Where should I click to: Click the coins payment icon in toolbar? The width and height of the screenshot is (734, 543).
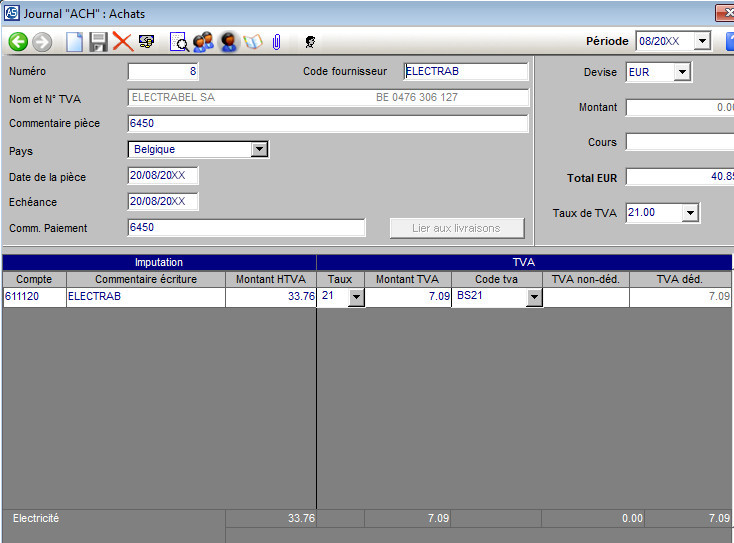coord(146,42)
